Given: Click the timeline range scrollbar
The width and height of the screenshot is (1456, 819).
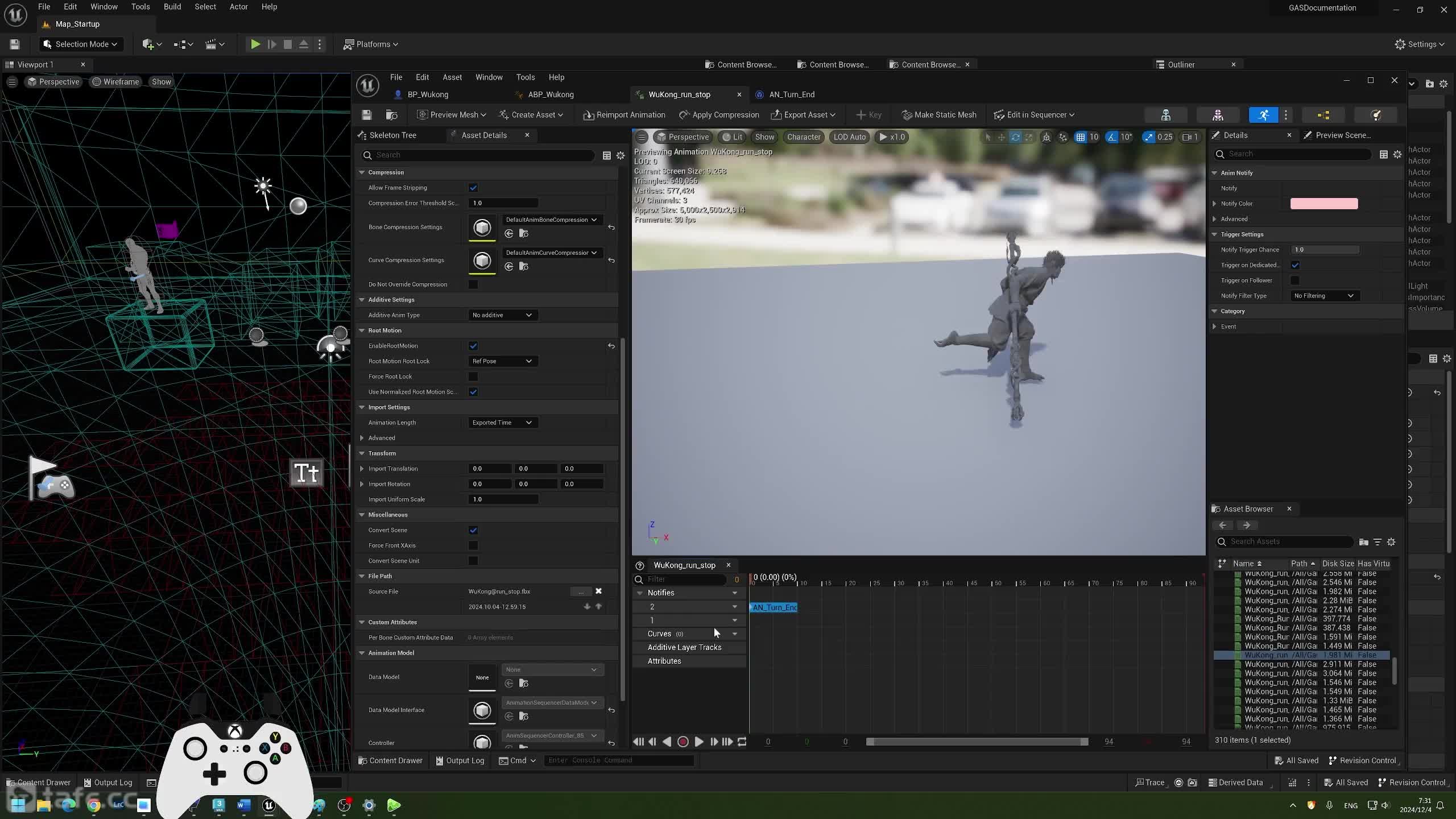Looking at the screenshot, I should point(977,742).
